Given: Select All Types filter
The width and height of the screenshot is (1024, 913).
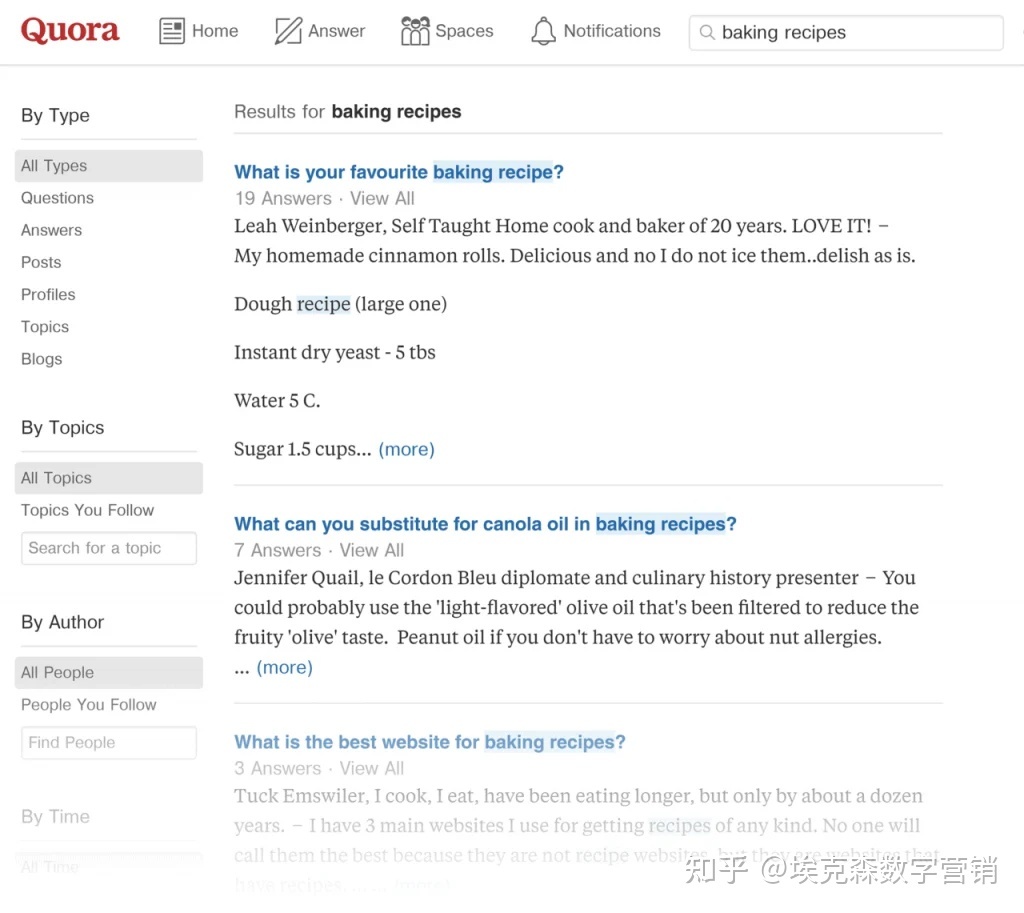Looking at the screenshot, I should 108,166.
